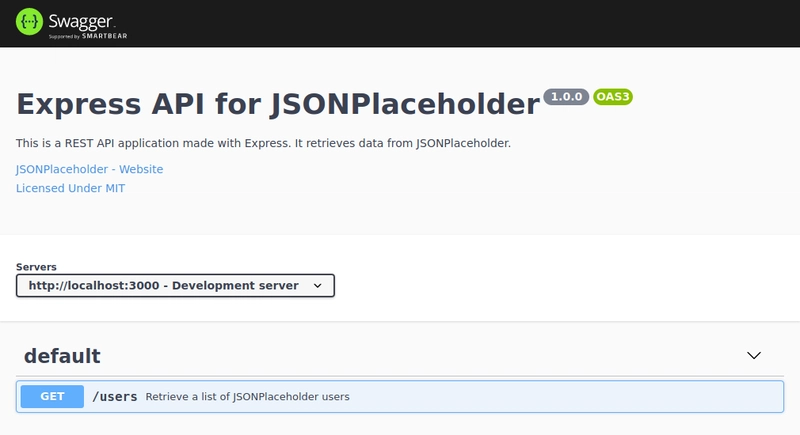Collapse the default section with chevron
The height and width of the screenshot is (435, 800).
point(754,355)
